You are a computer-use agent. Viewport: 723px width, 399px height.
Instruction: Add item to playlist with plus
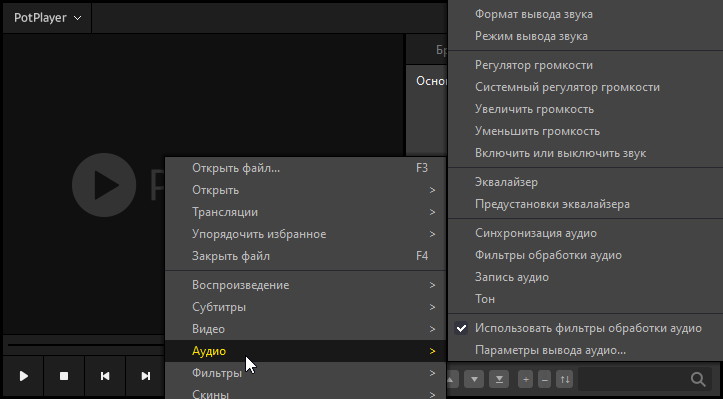pyautogui.click(x=526, y=380)
